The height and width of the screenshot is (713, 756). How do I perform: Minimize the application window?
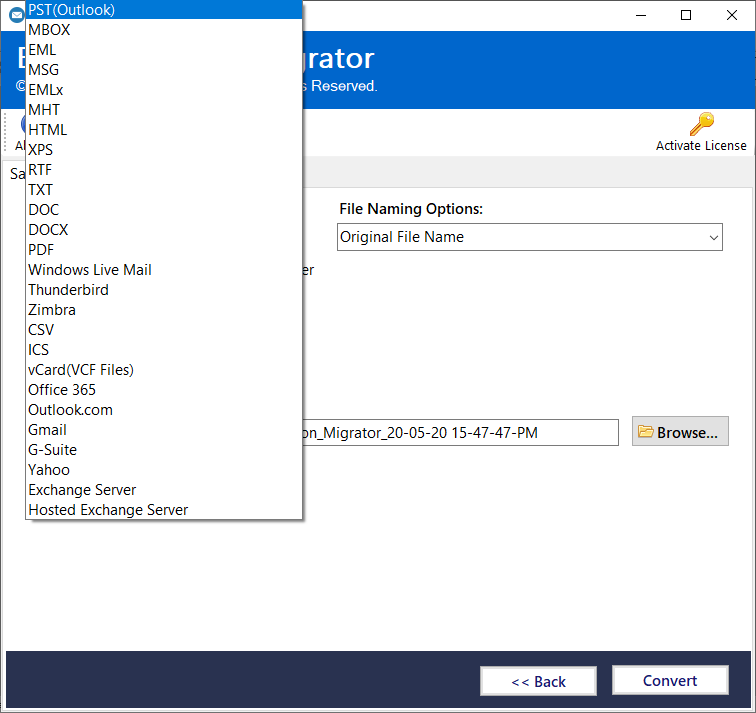(x=641, y=15)
